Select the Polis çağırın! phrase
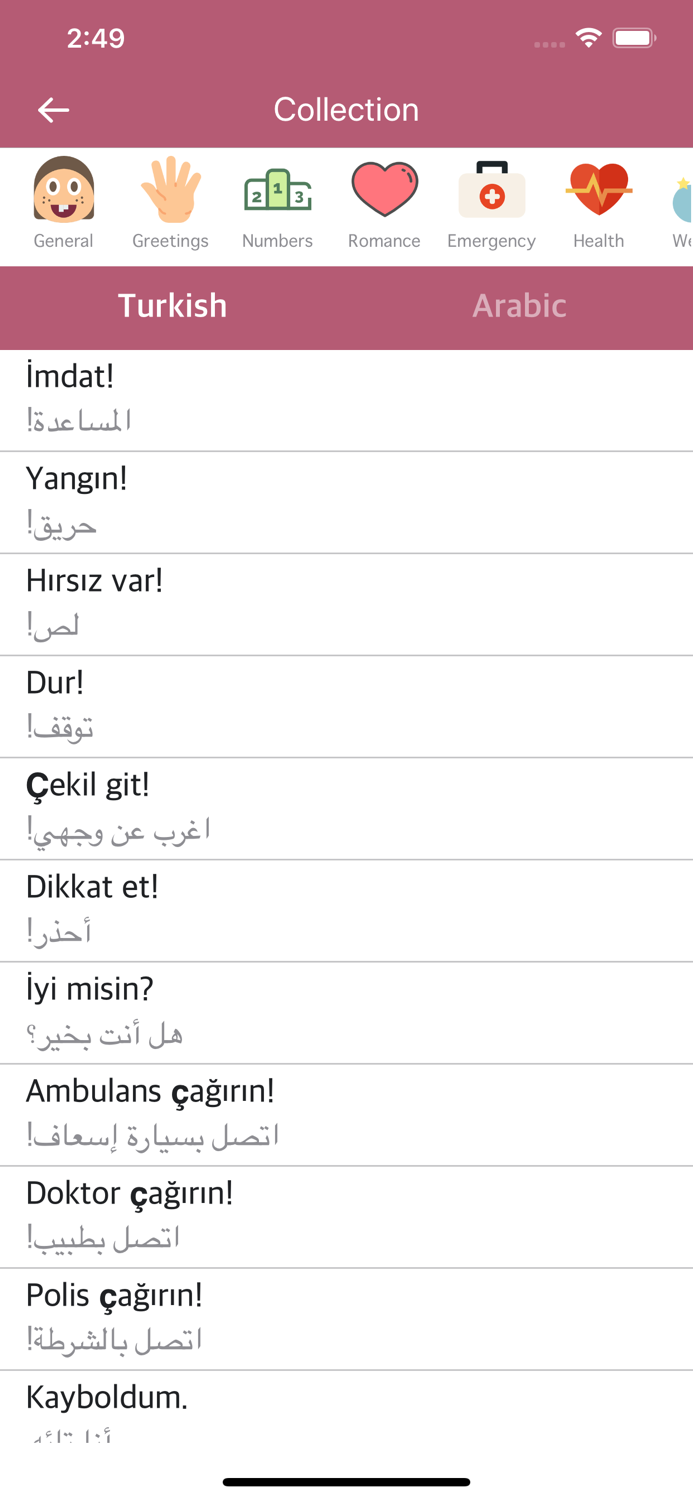Screen dimensions: 693x1500 click(346, 1318)
